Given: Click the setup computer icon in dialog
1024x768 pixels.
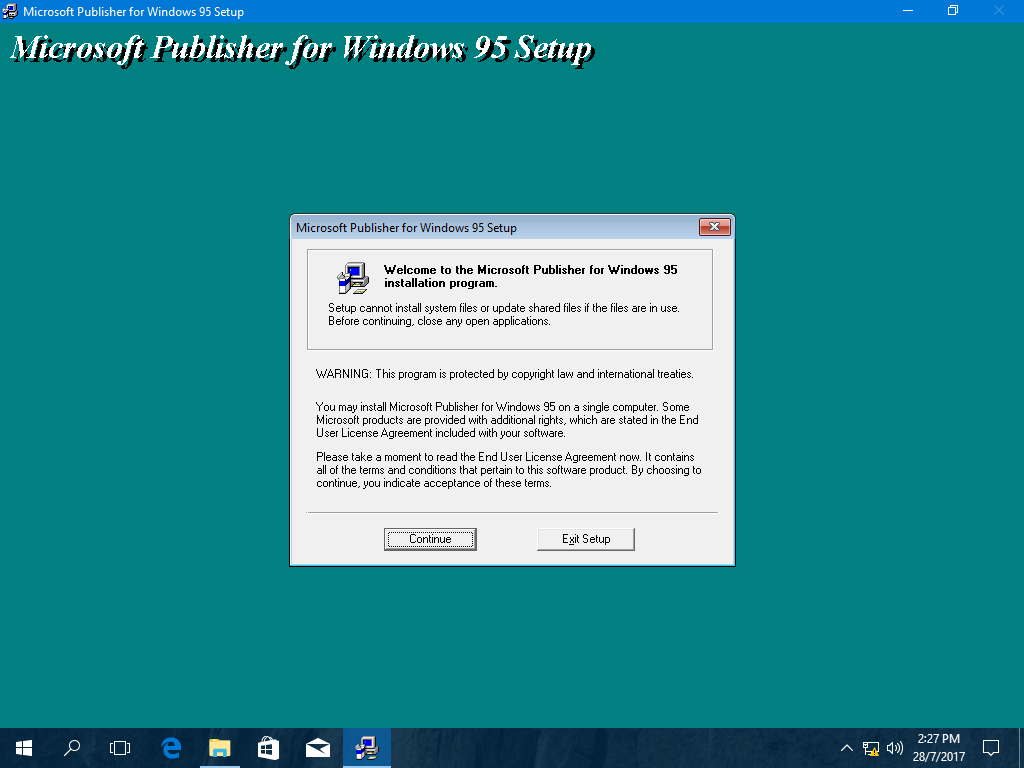Looking at the screenshot, I should [353, 278].
